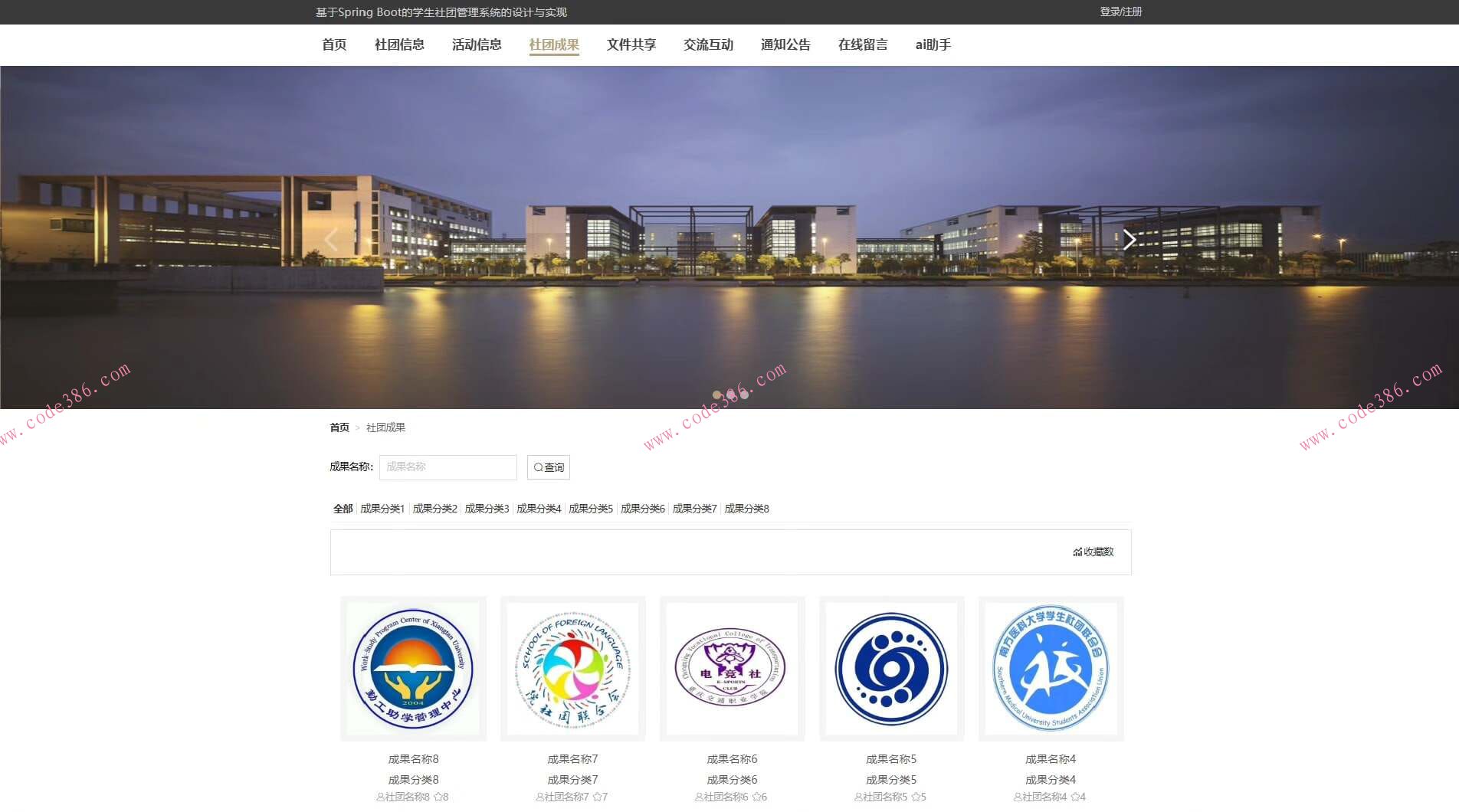
Task: Select the ai助手 navigation tab
Action: tap(932, 44)
